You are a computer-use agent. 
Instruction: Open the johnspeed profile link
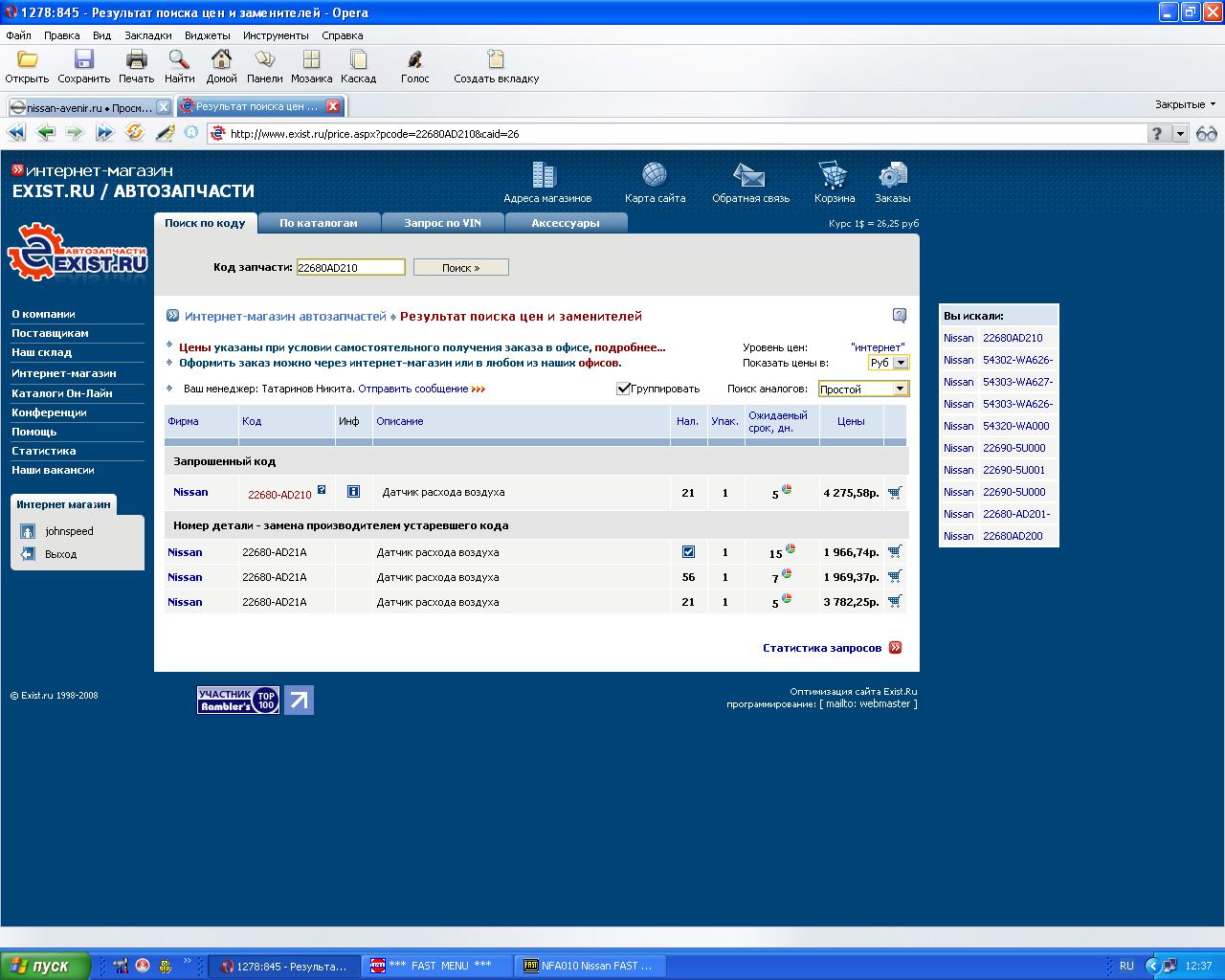(x=69, y=531)
